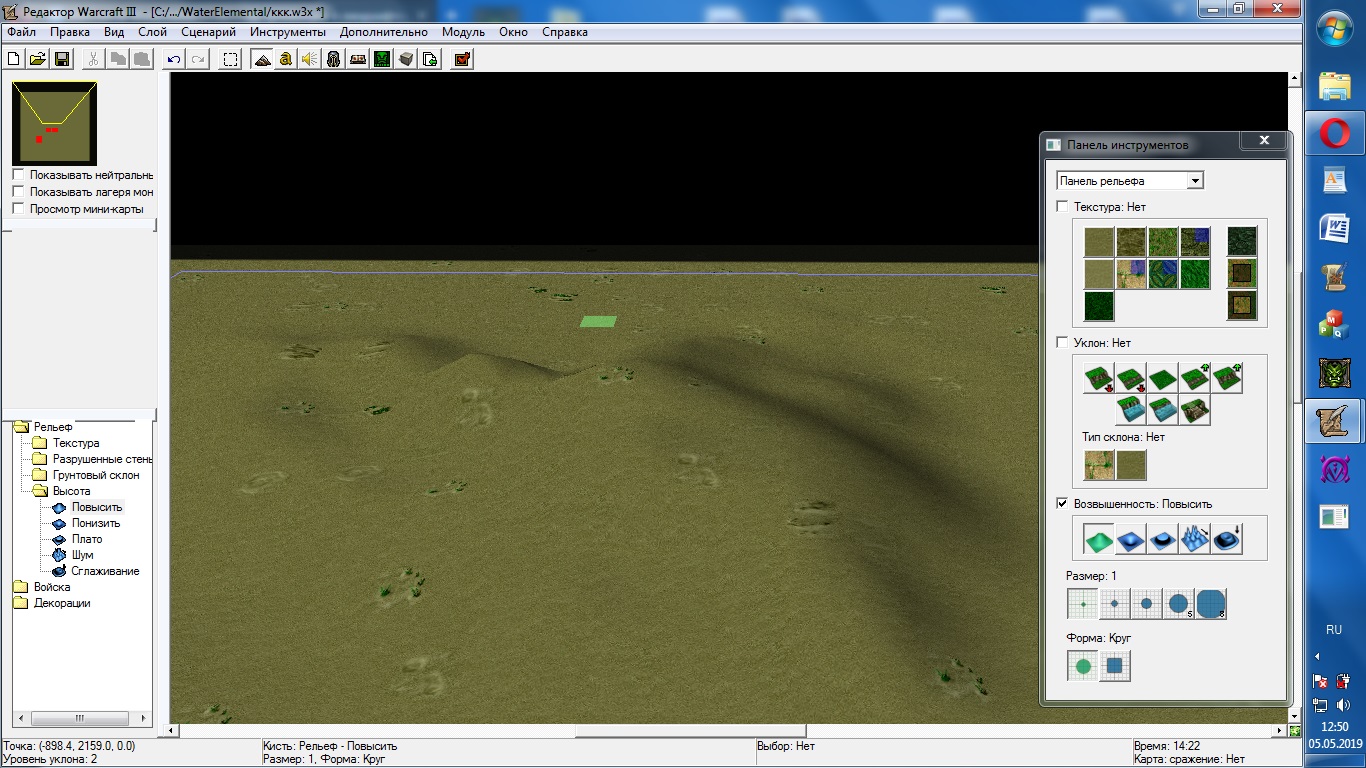
Task: Choose the second brush size button
Action: pyautogui.click(x=1115, y=603)
